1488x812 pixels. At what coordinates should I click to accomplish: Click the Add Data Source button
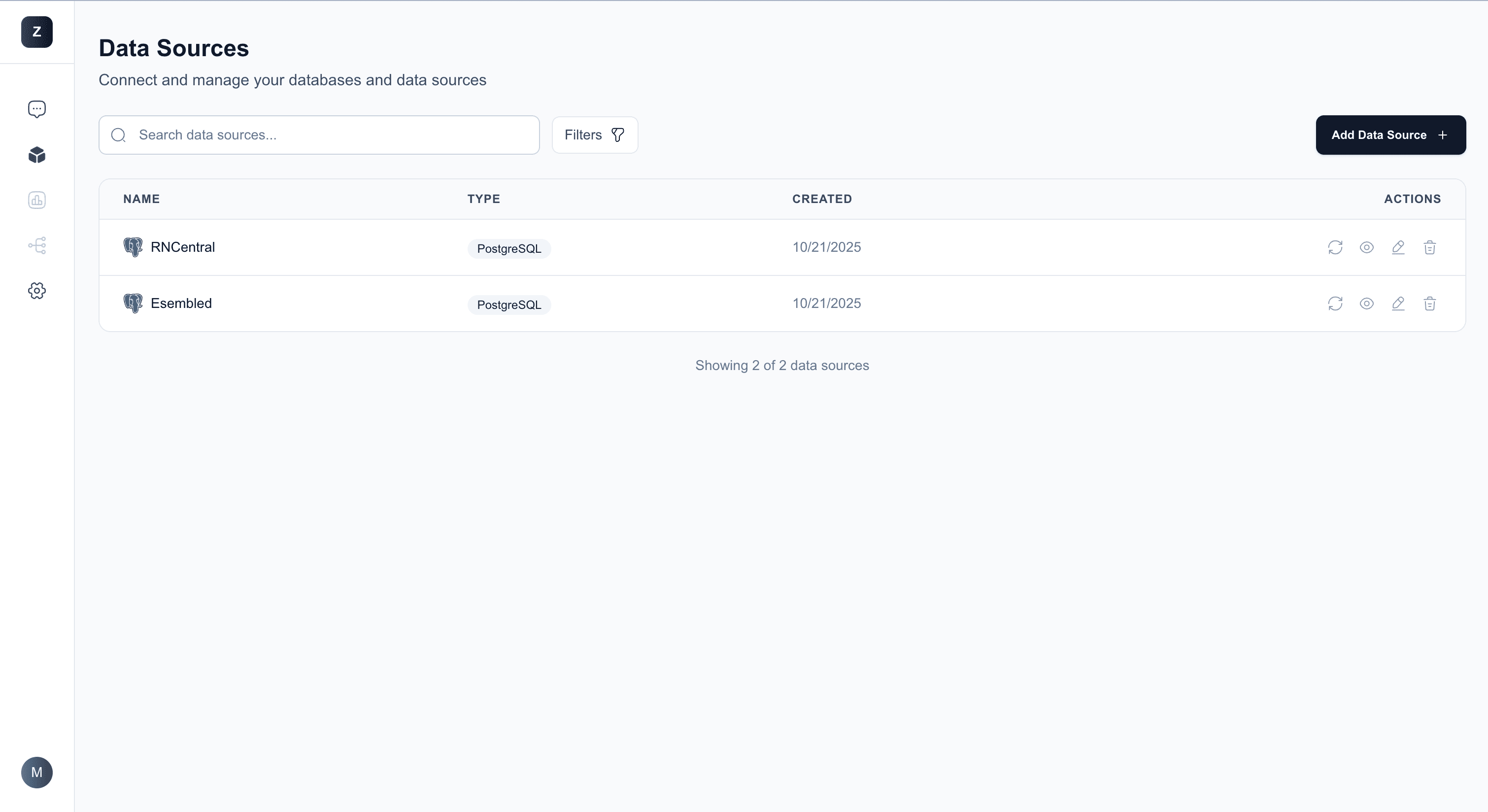1390,135
